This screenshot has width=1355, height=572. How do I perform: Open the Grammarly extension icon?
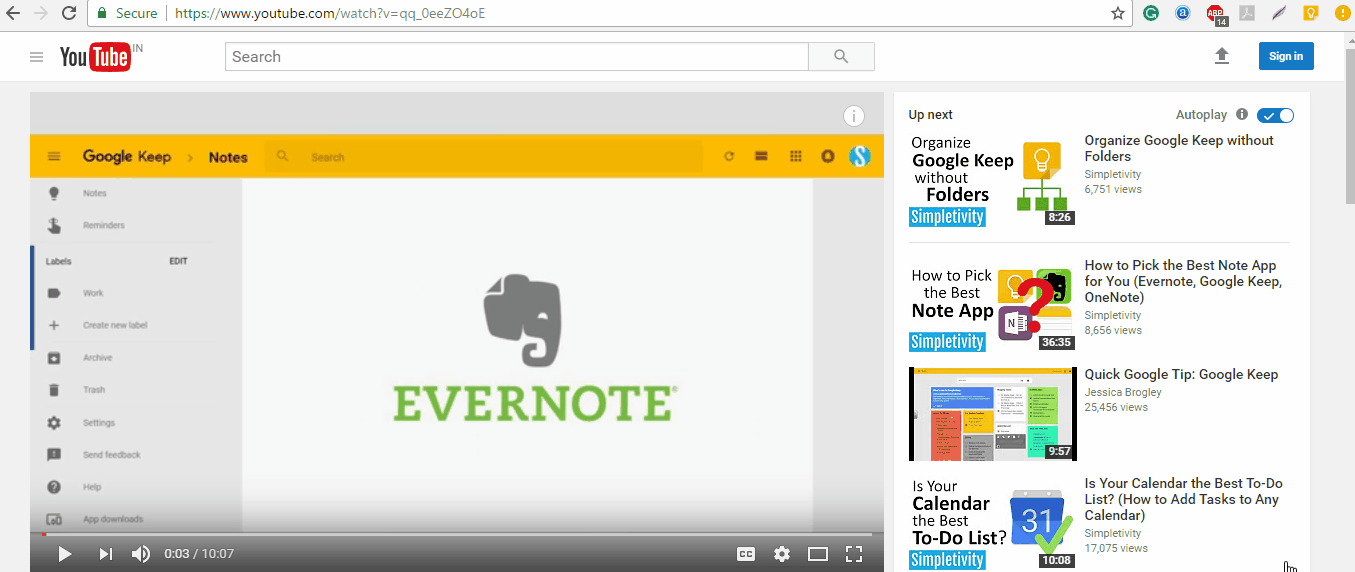(x=1151, y=13)
